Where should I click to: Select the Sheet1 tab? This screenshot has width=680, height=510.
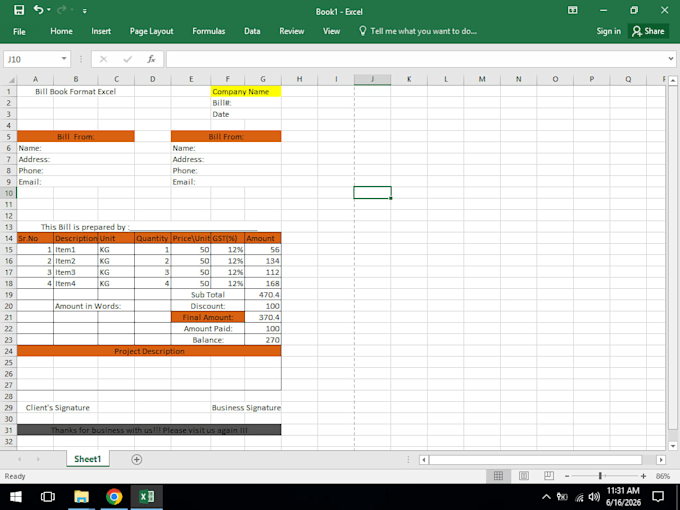88,459
